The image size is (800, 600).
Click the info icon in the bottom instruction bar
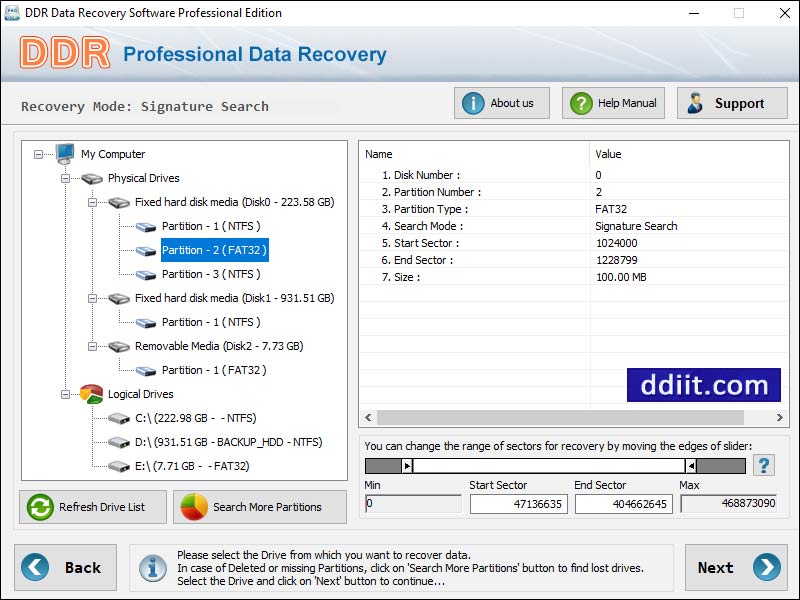click(152, 568)
